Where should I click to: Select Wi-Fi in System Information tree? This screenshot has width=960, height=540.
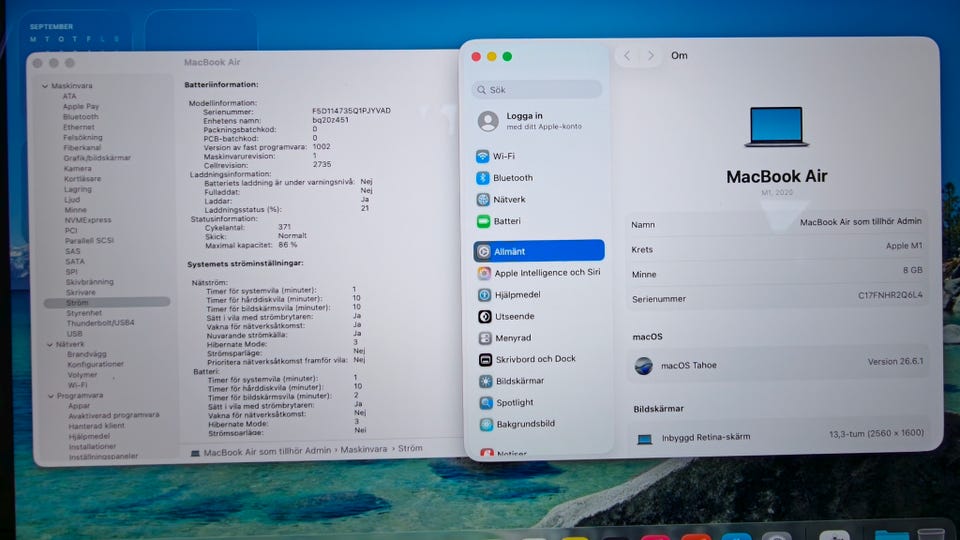click(78, 385)
